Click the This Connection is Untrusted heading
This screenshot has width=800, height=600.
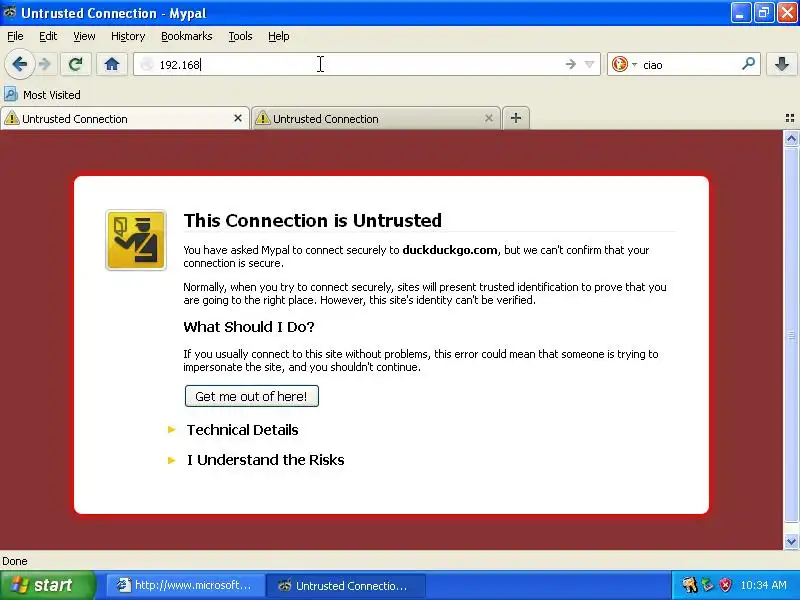point(312,220)
